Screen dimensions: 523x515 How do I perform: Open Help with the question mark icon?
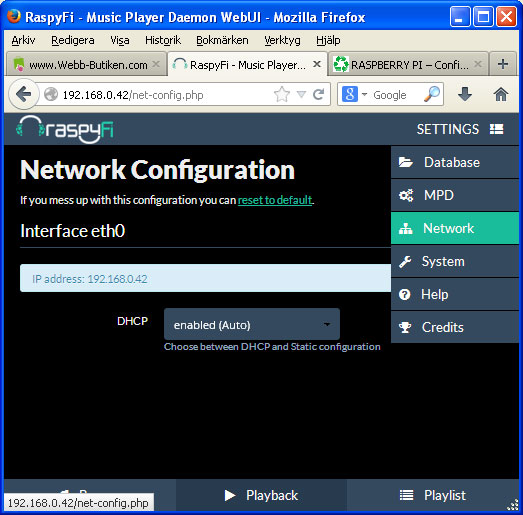coord(455,294)
